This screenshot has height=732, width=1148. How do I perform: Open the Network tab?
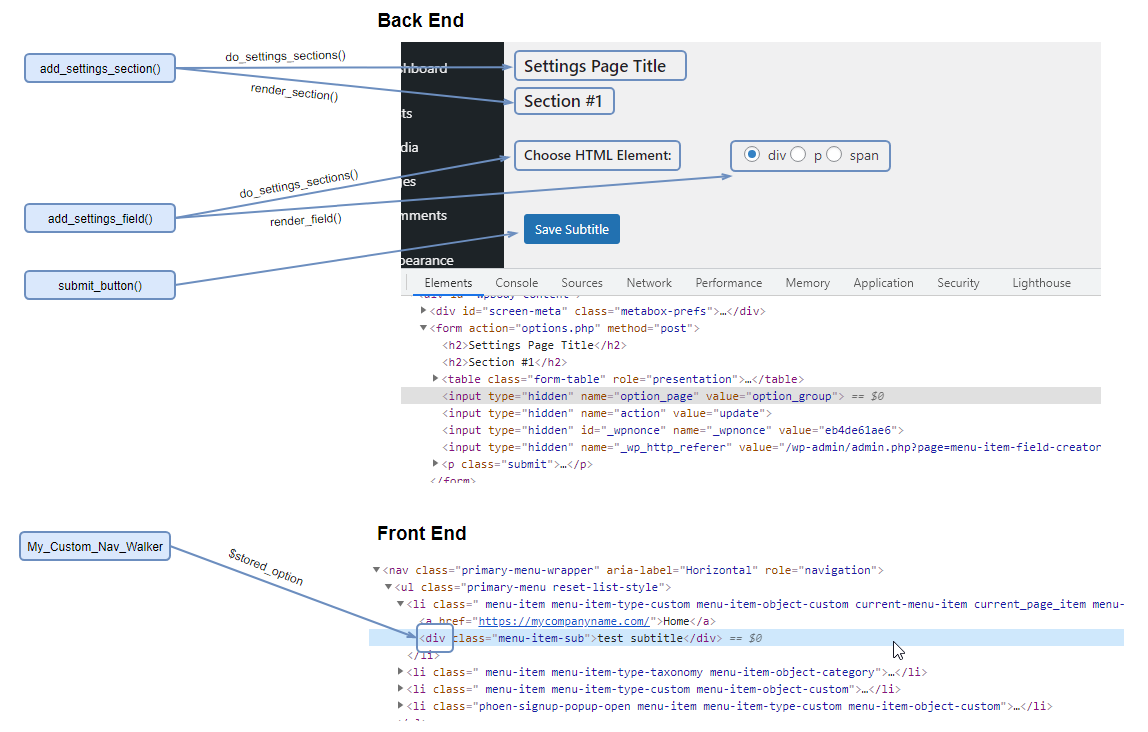pyautogui.click(x=649, y=283)
